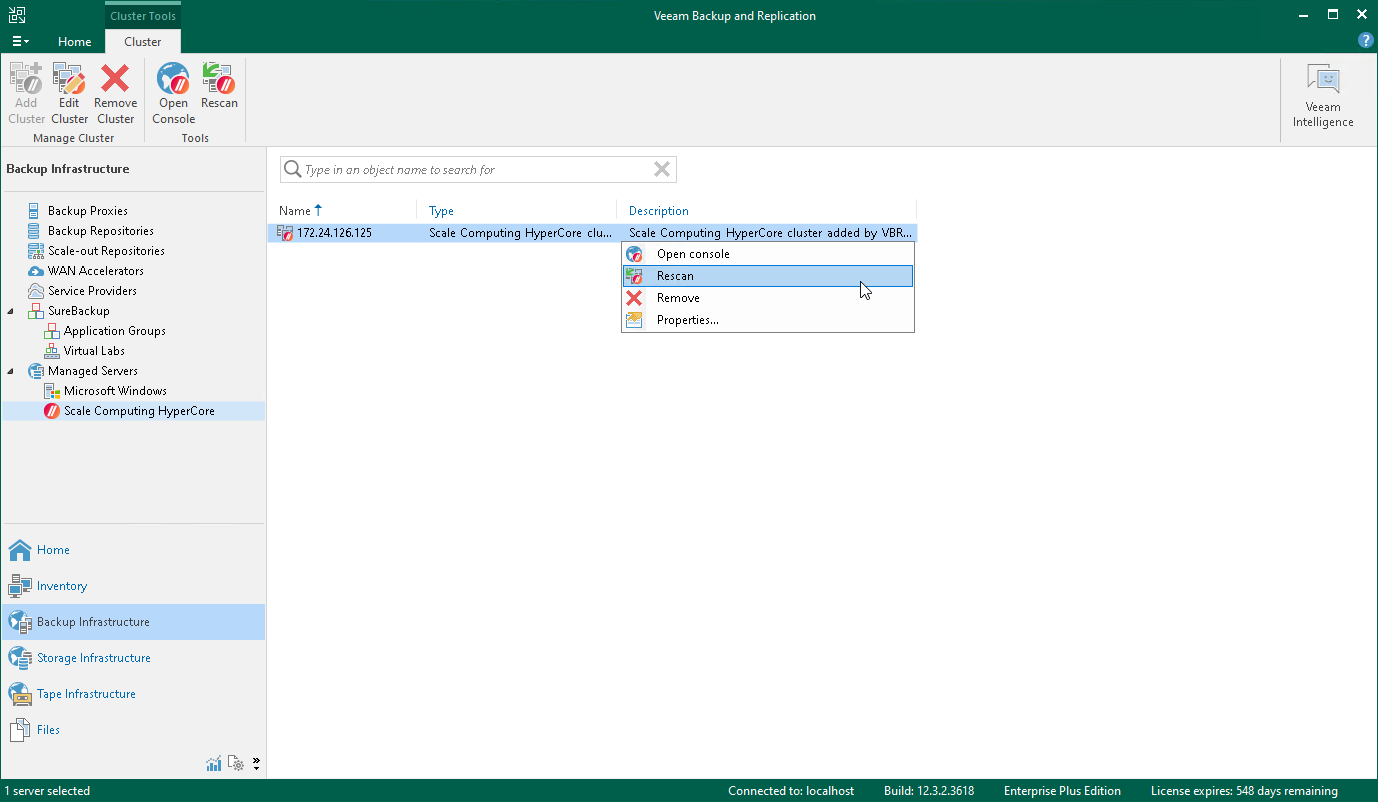Click the analytics bar chart icon below Files
The height and width of the screenshot is (802, 1378).
pos(214,764)
